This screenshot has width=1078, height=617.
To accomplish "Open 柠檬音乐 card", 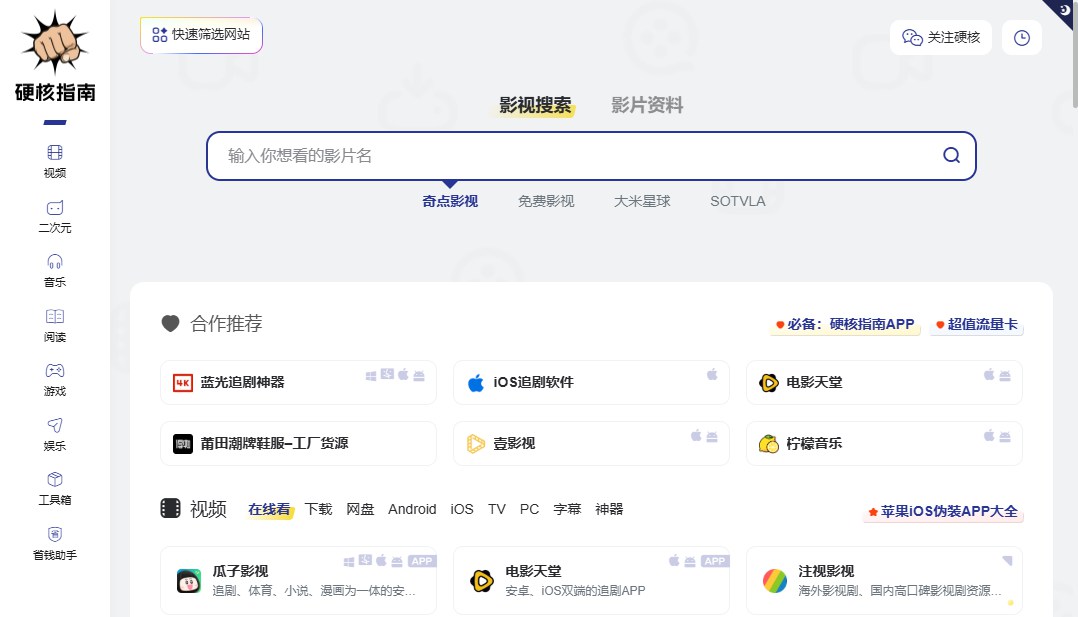I will [x=884, y=444].
